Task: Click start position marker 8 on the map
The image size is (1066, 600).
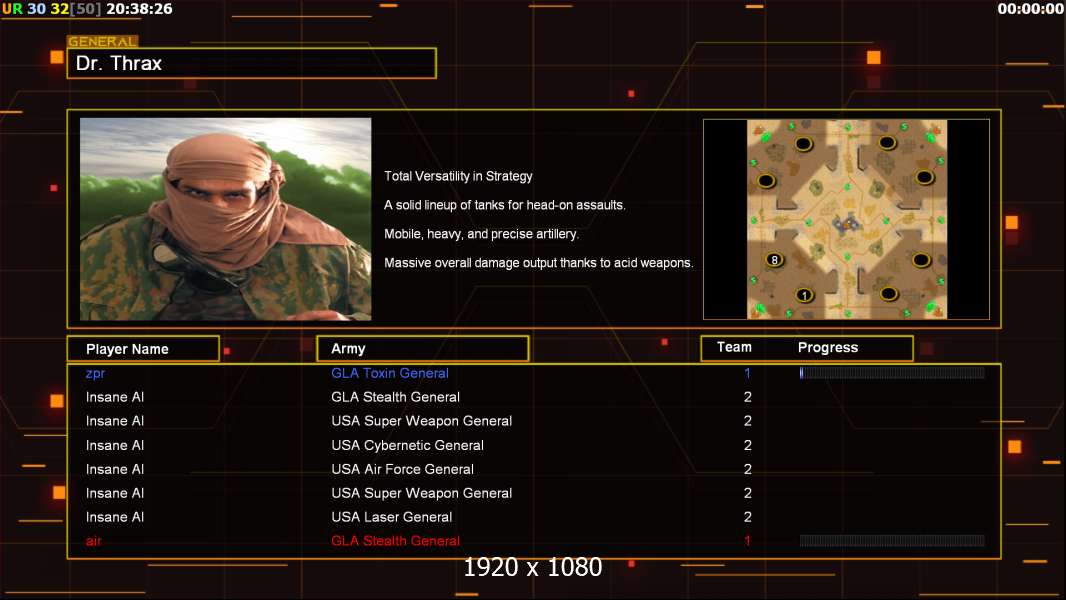Action: [x=774, y=260]
